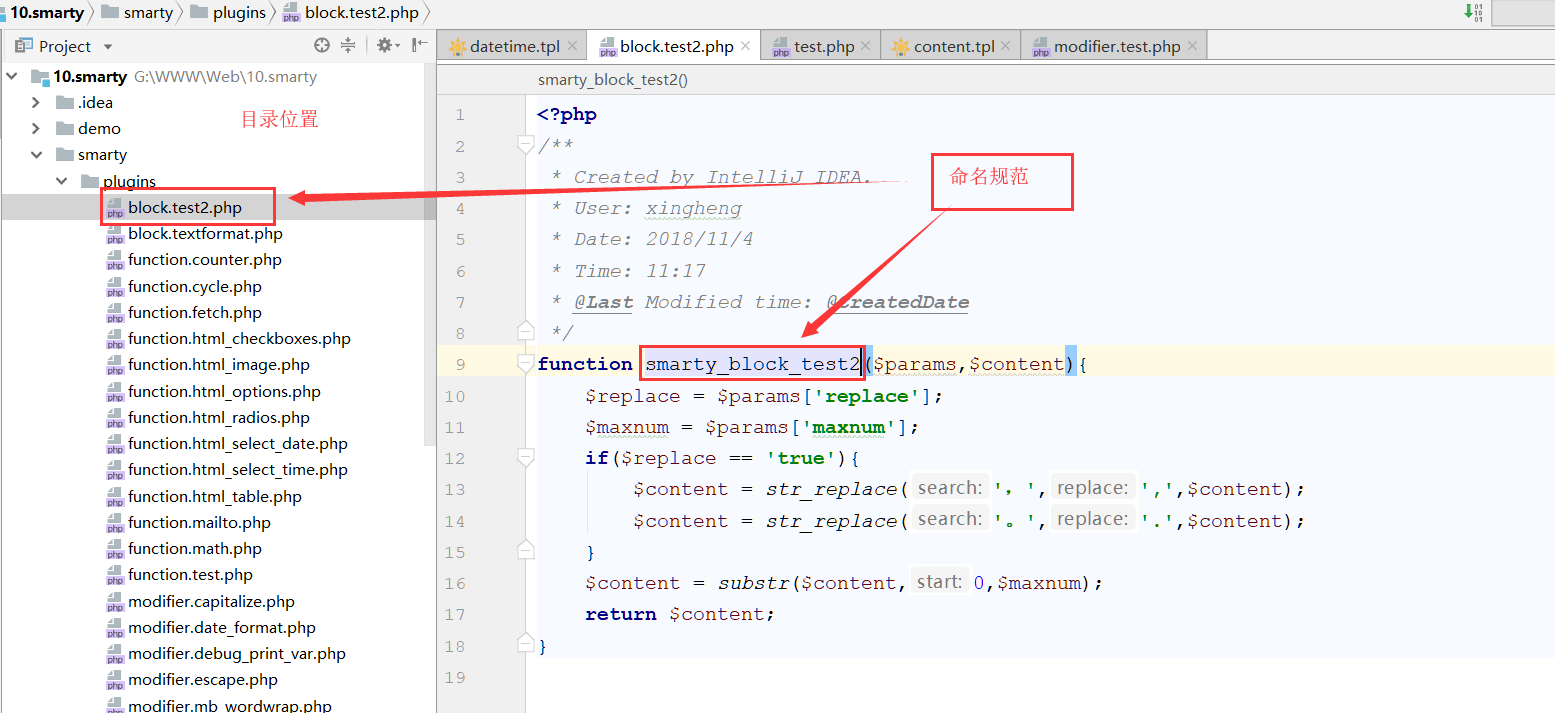Screen dimensions: 1555x713
Task: Expand the .idea folder
Action: click(x=36, y=102)
